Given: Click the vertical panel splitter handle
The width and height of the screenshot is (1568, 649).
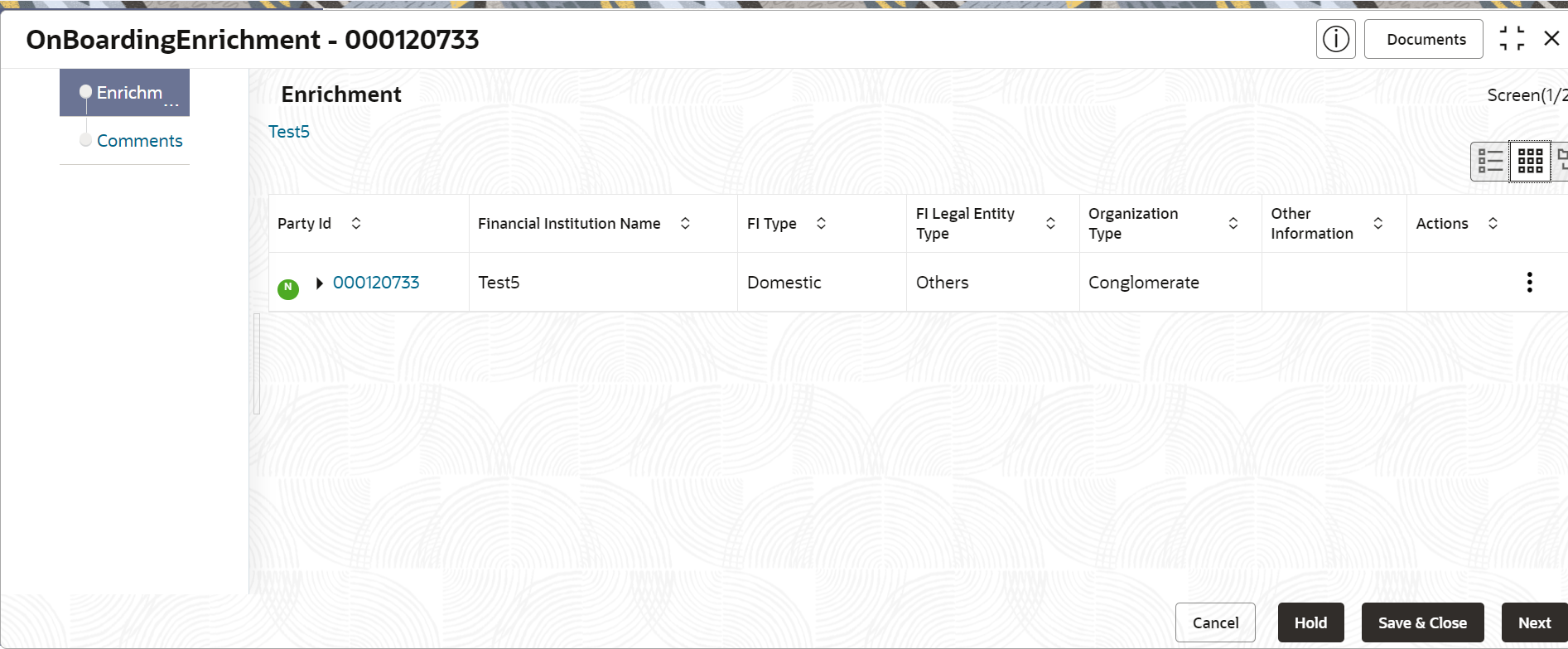Looking at the screenshot, I should [x=257, y=364].
